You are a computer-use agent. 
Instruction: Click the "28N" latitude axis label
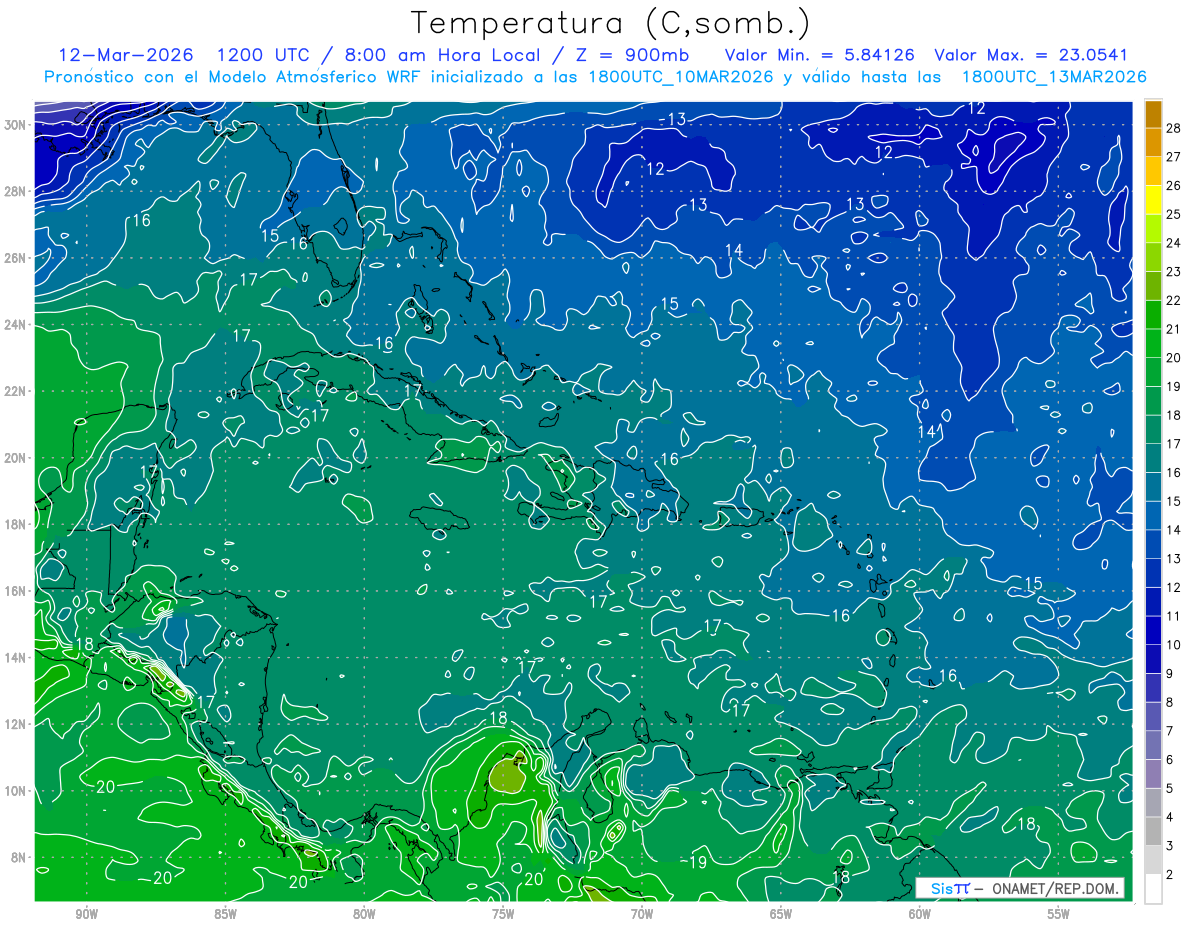coord(15,191)
